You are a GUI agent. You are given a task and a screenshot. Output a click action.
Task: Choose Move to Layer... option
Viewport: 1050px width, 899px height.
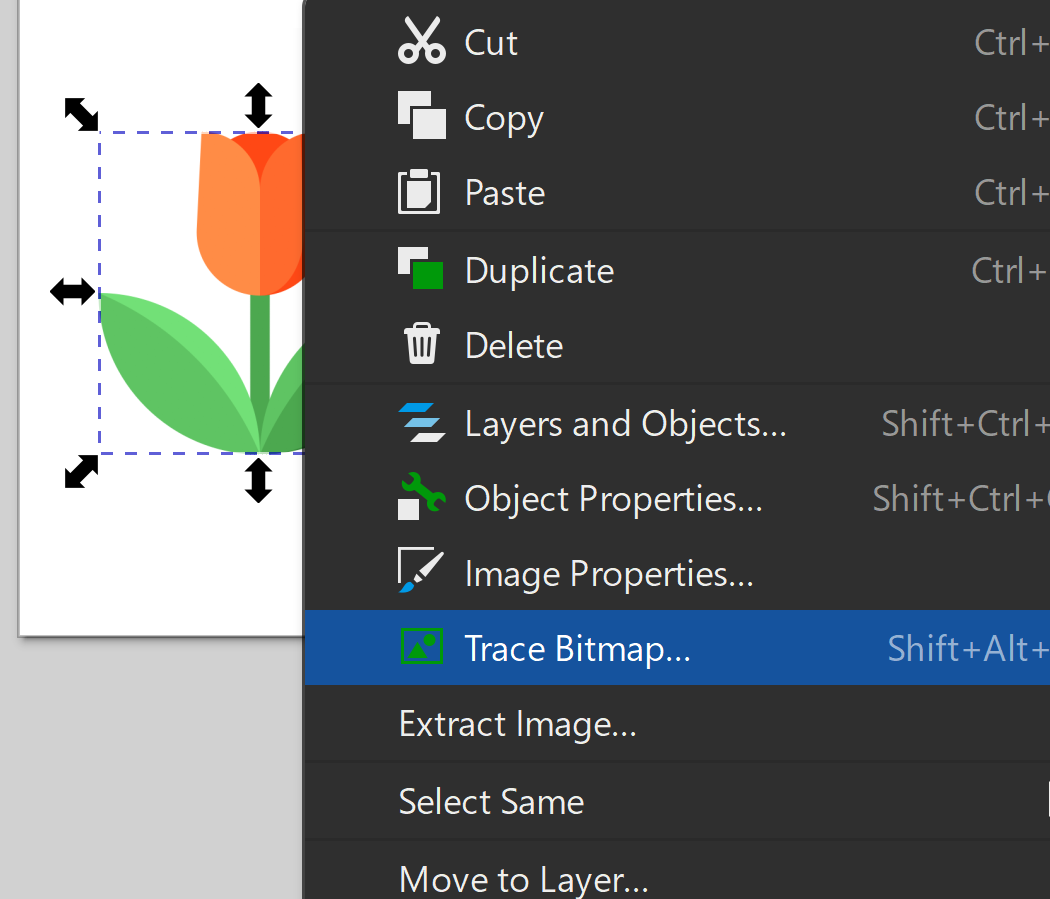click(x=523, y=879)
